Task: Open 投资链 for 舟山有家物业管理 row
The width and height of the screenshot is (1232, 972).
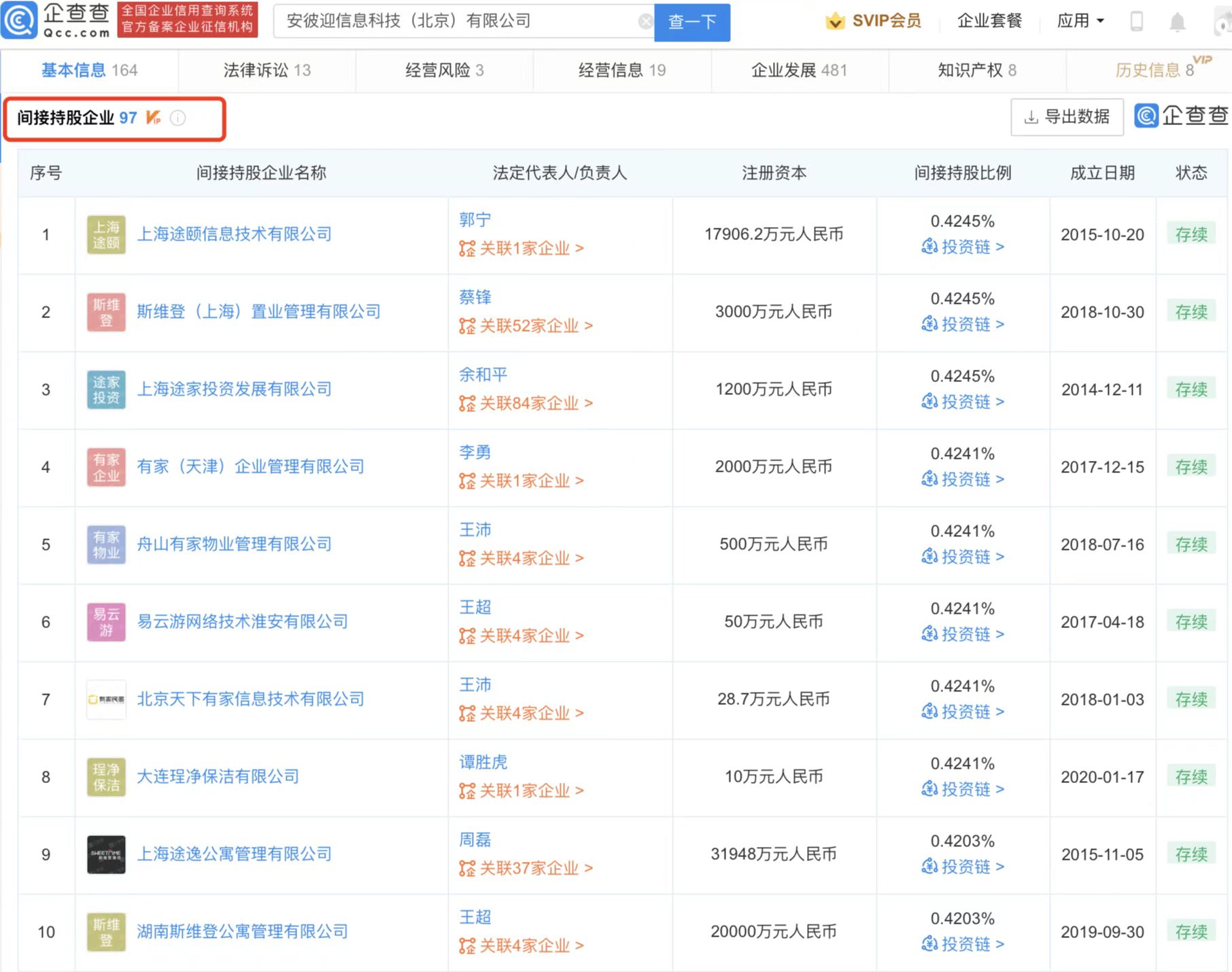Action: pyautogui.click(x=963, y=557)
